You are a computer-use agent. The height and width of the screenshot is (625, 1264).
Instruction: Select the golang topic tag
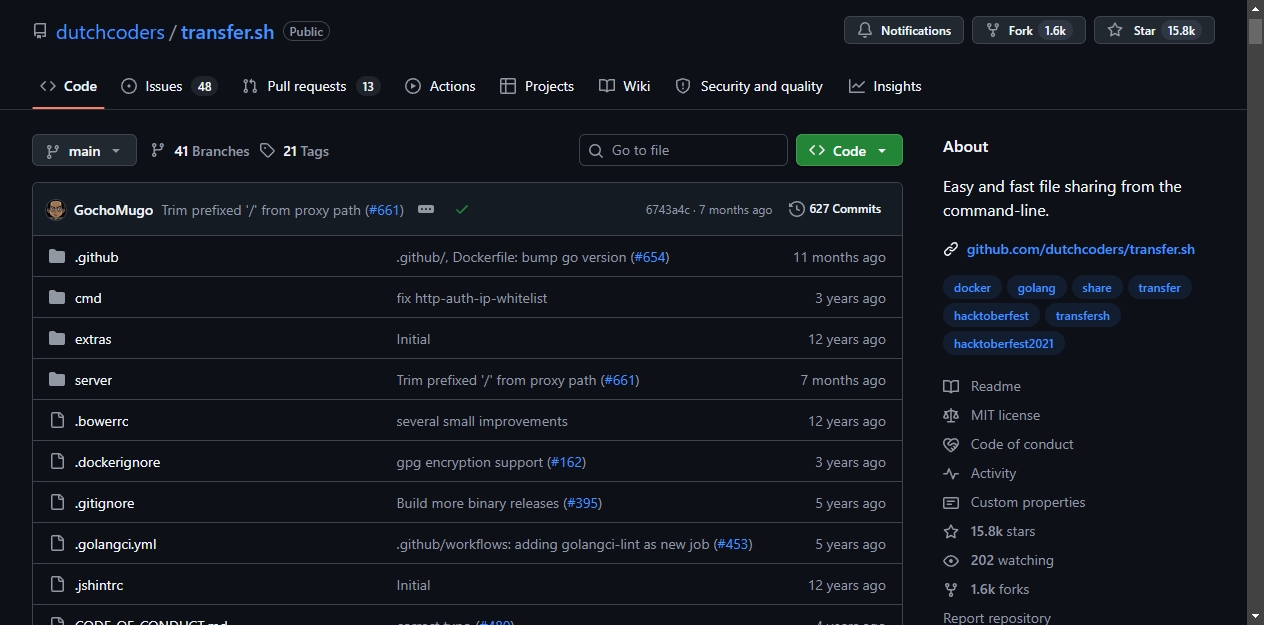click(1036, 288)
